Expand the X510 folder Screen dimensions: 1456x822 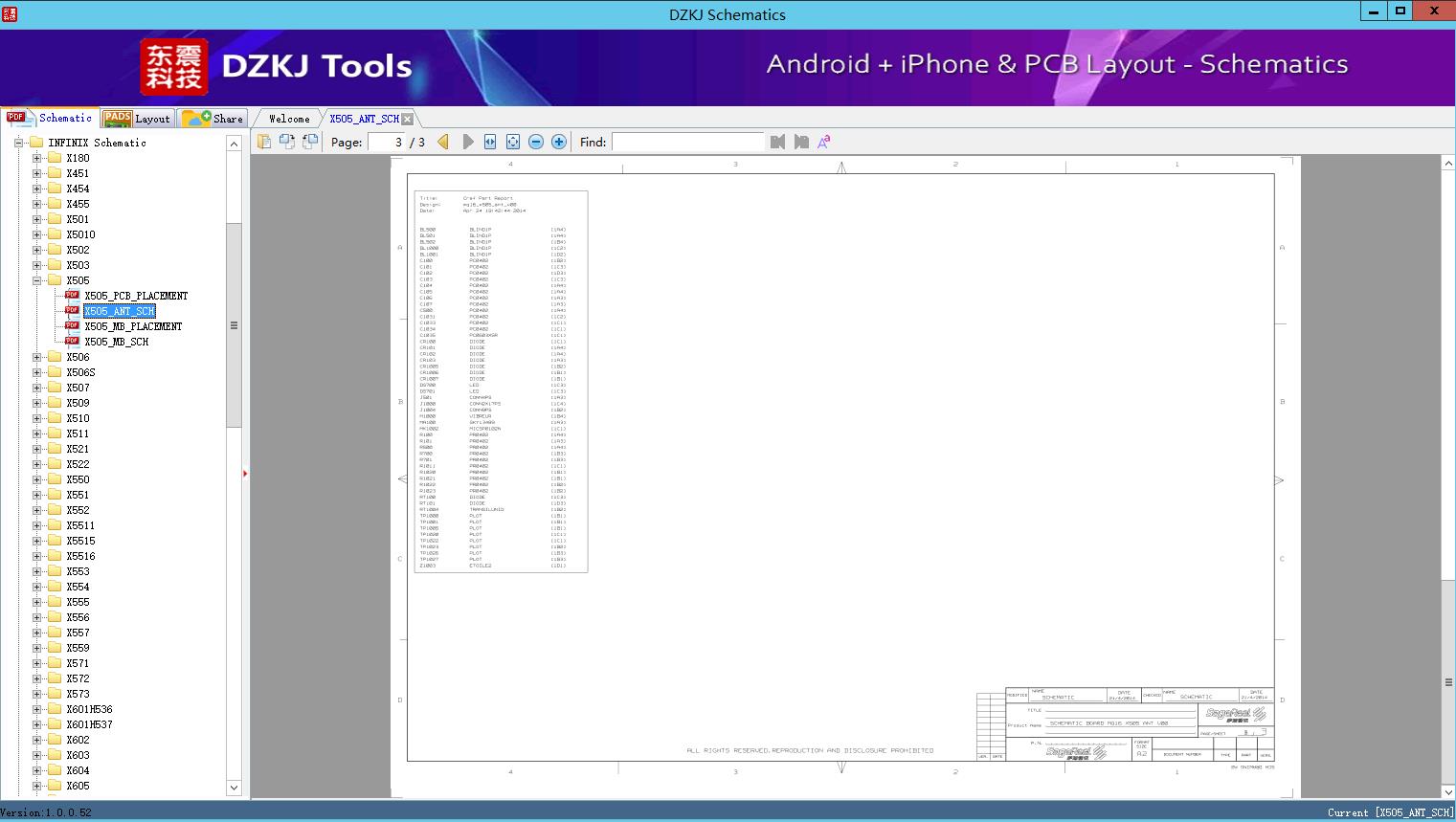(37, 418)
